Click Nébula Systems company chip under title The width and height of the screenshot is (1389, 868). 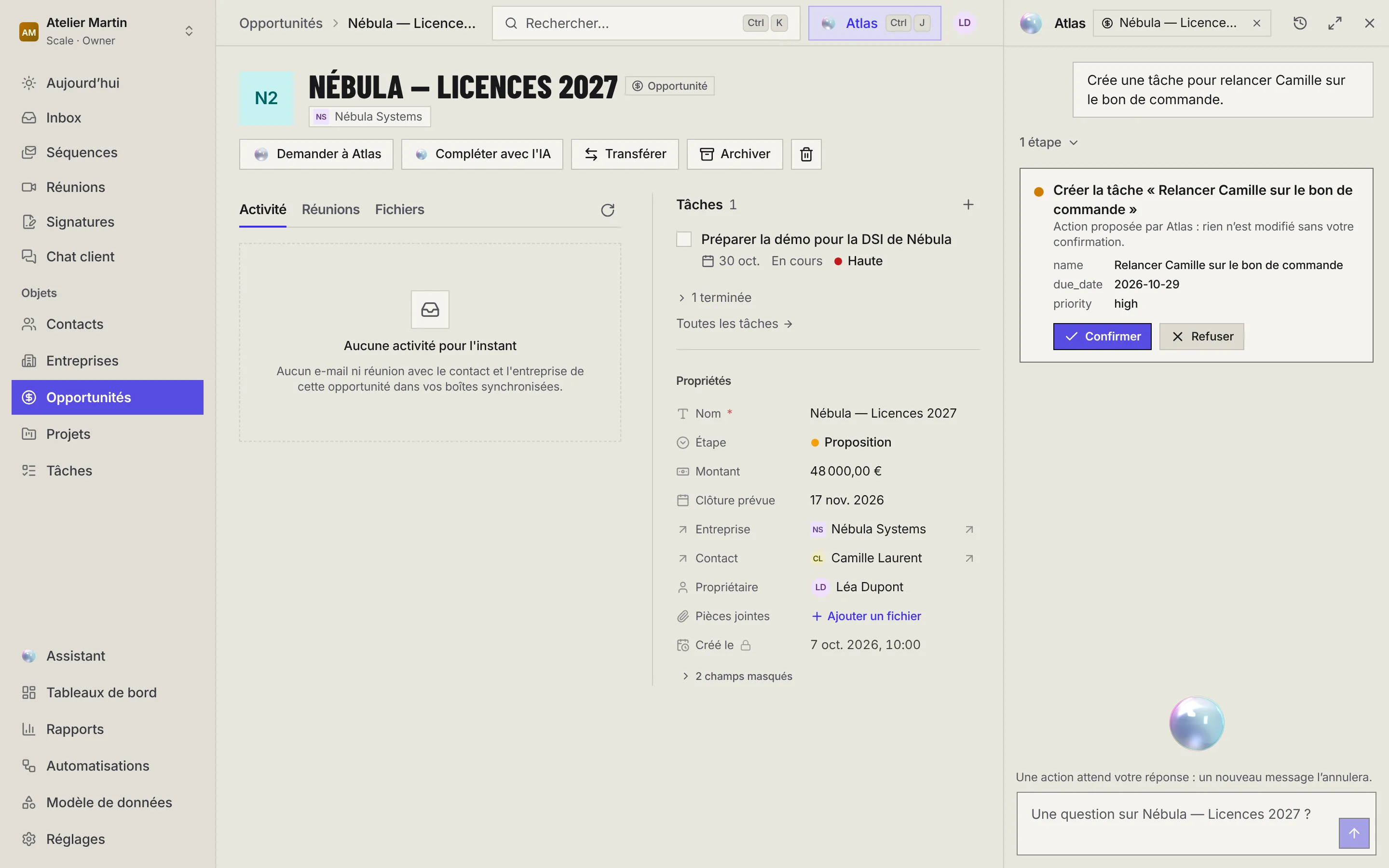[x=369, y=117]
